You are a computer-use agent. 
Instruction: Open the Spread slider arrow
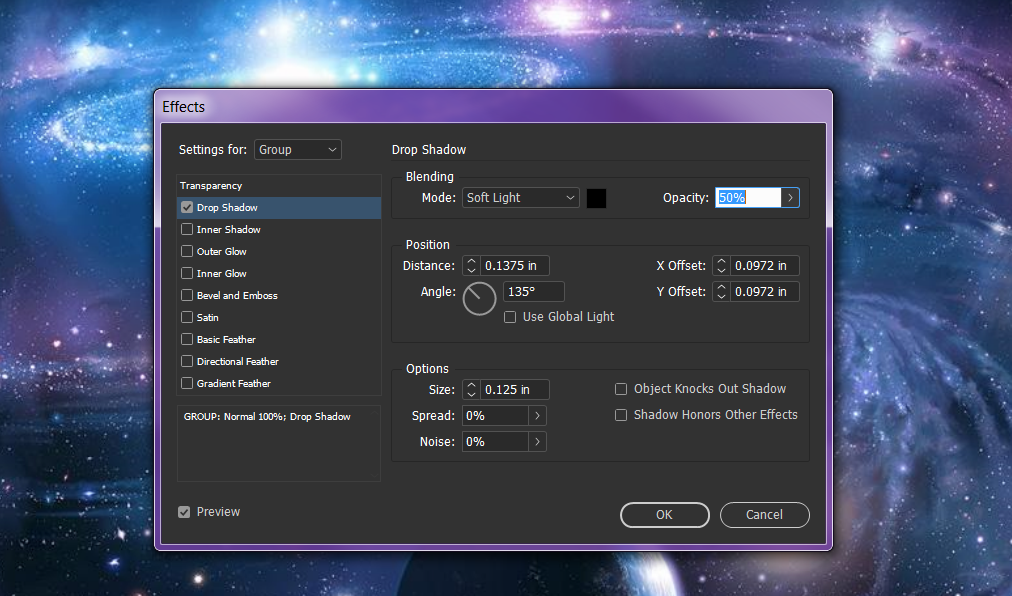tap(537, 416)
